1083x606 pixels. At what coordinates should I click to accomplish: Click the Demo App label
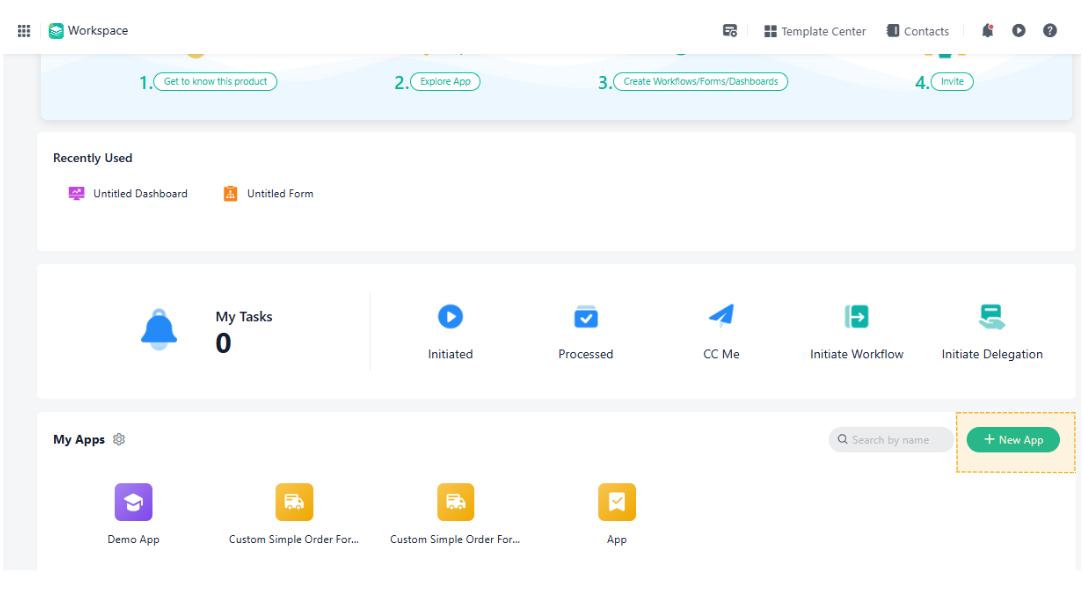point(133,540)
